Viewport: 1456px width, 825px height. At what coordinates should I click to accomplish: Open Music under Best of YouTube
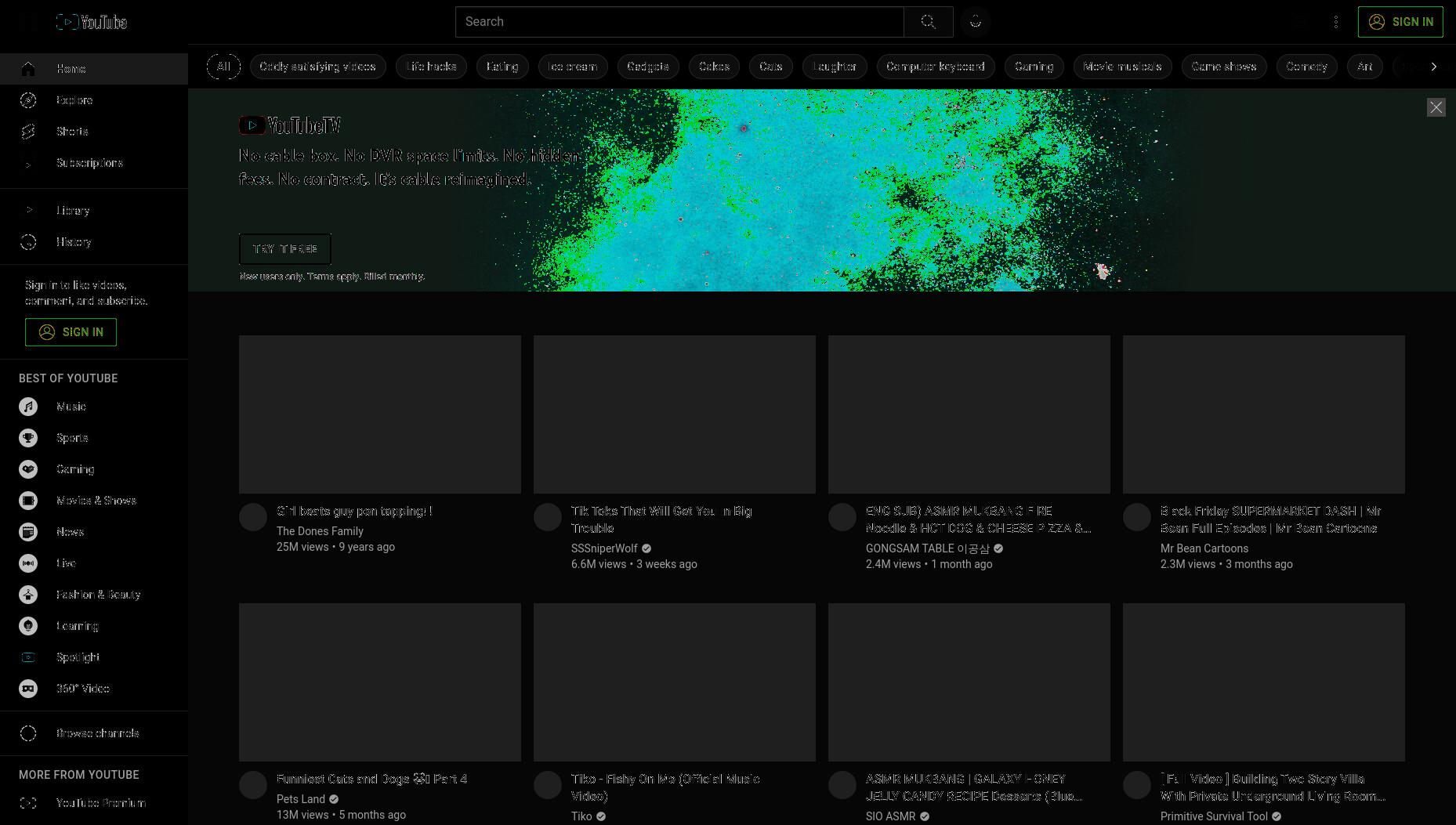(94, 407)
